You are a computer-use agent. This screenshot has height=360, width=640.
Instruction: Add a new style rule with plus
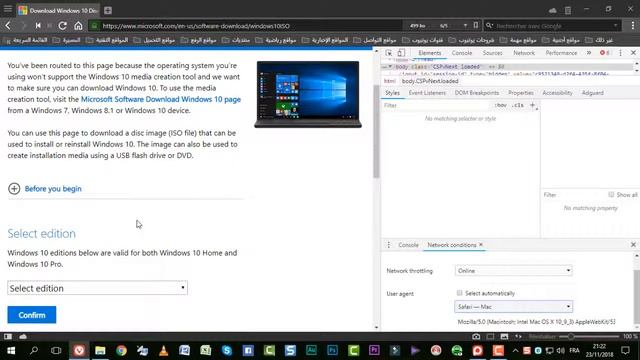point(532,105)
